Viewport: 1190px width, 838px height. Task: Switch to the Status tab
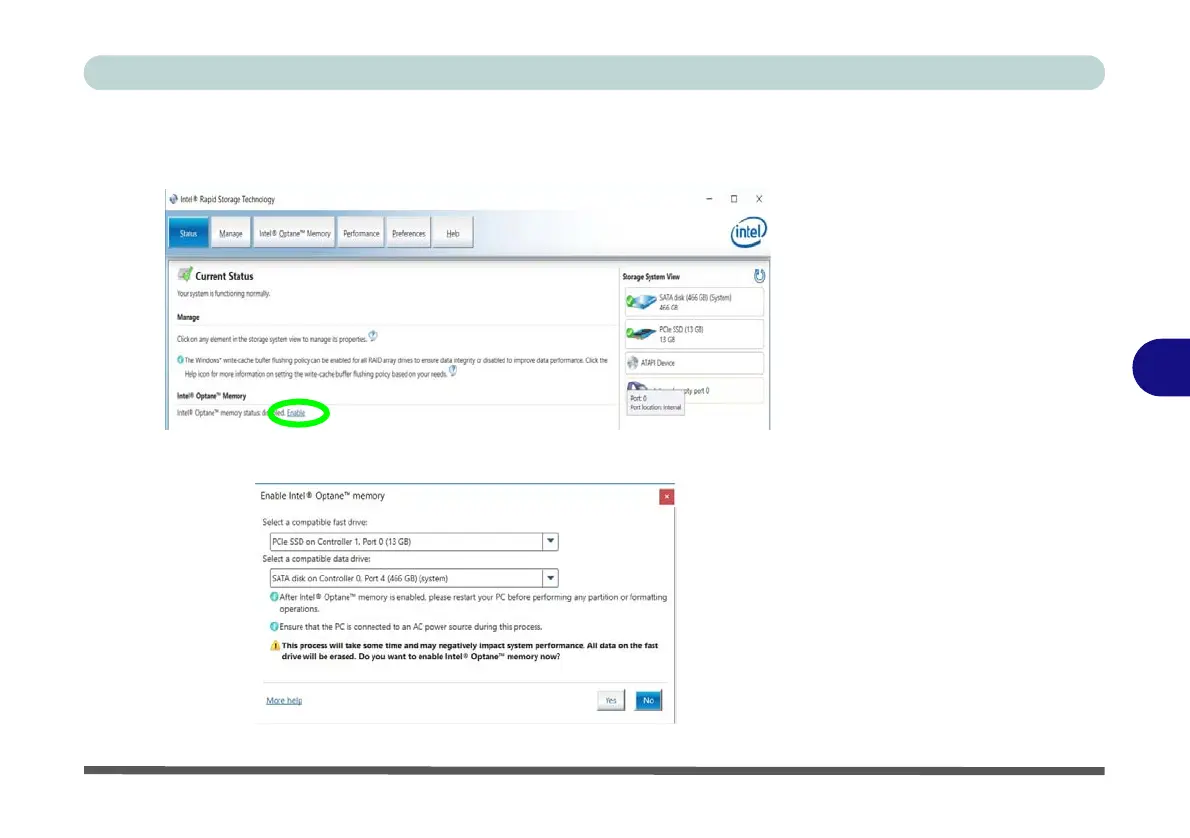(x=188, y=233)
